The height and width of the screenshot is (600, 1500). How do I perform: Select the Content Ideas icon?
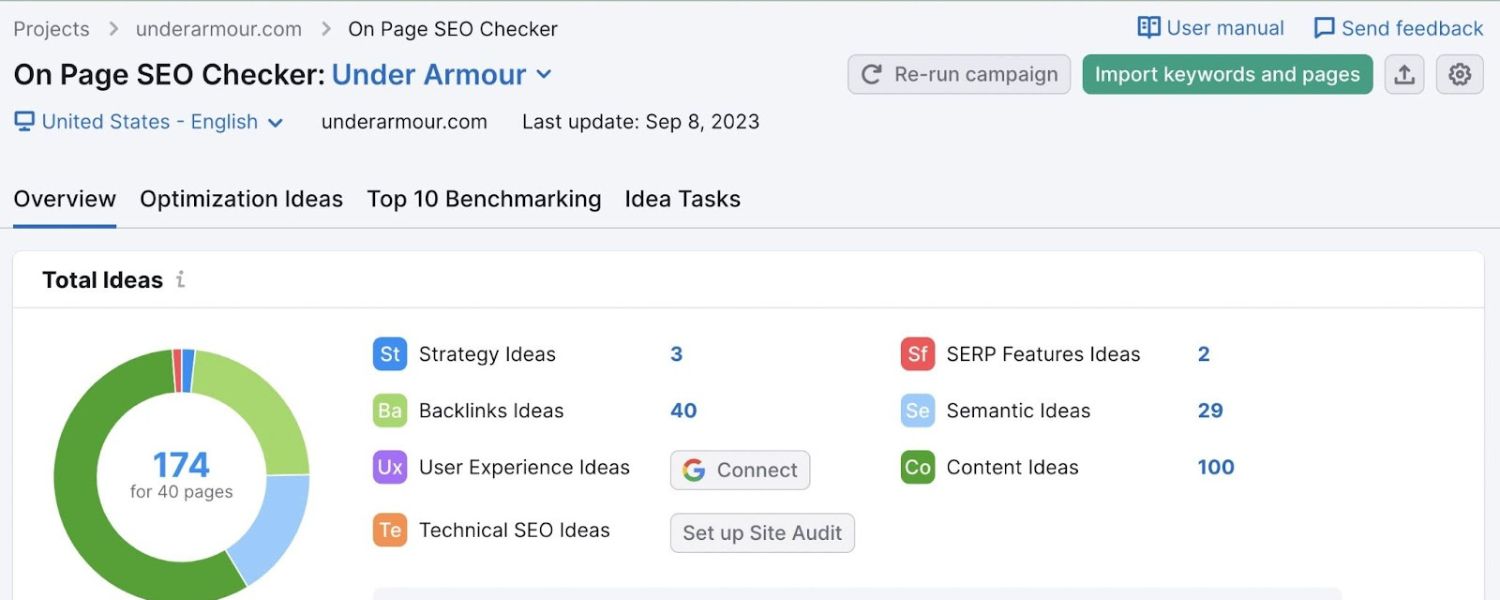[x=916, y=468]
